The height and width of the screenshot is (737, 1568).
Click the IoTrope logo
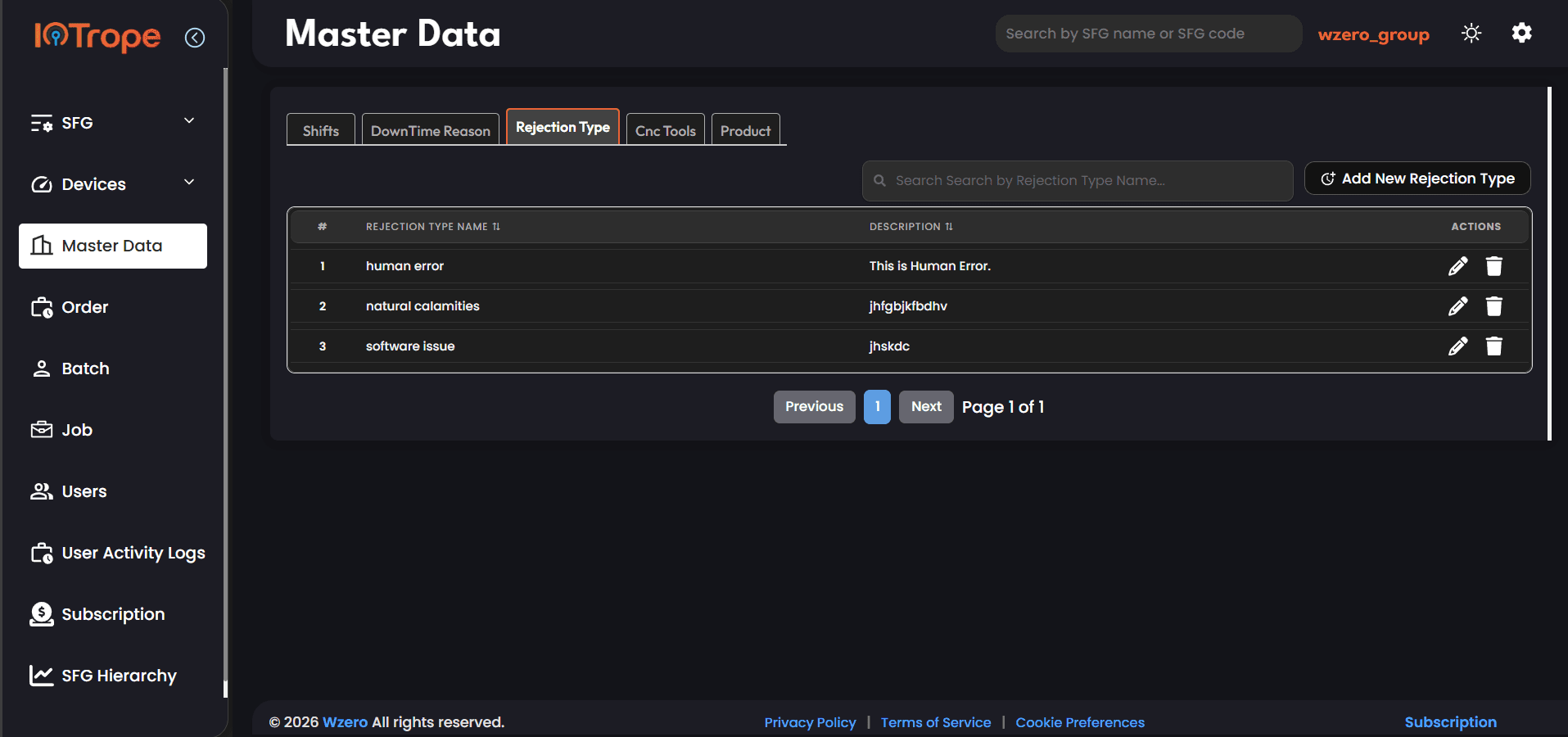point(97,36)
